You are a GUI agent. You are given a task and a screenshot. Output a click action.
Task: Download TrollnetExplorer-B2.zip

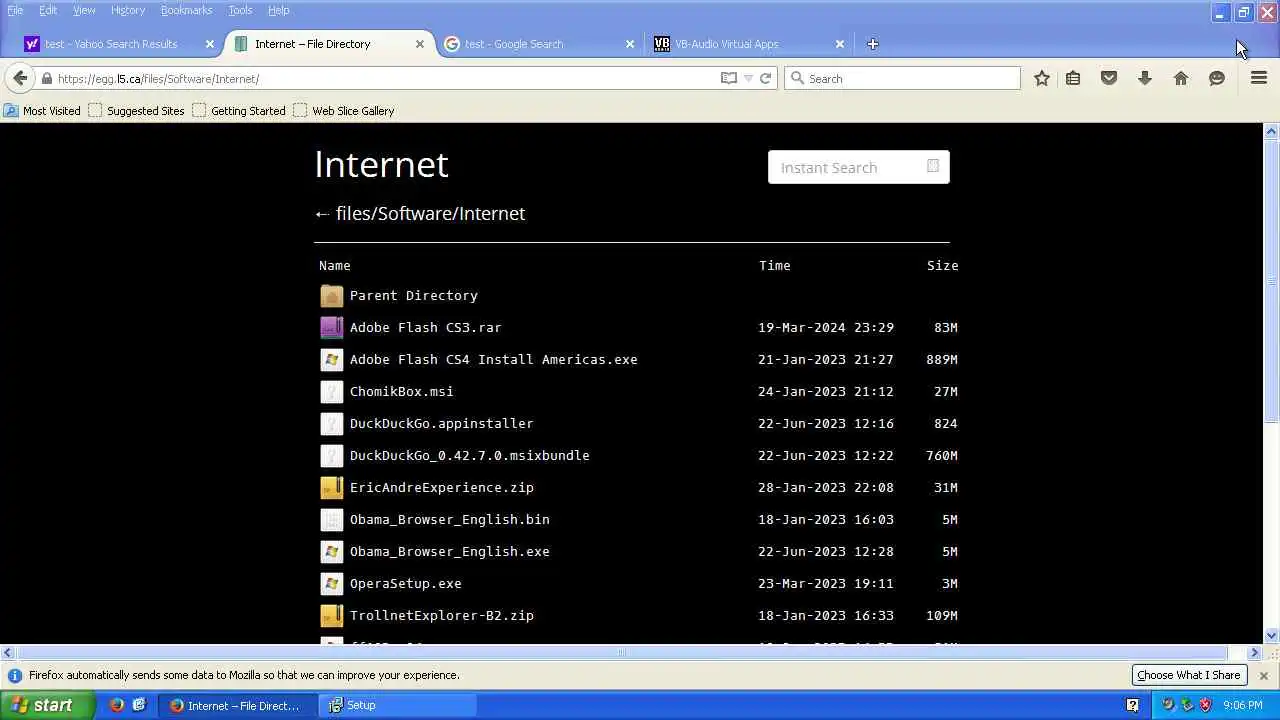[442, 616]
